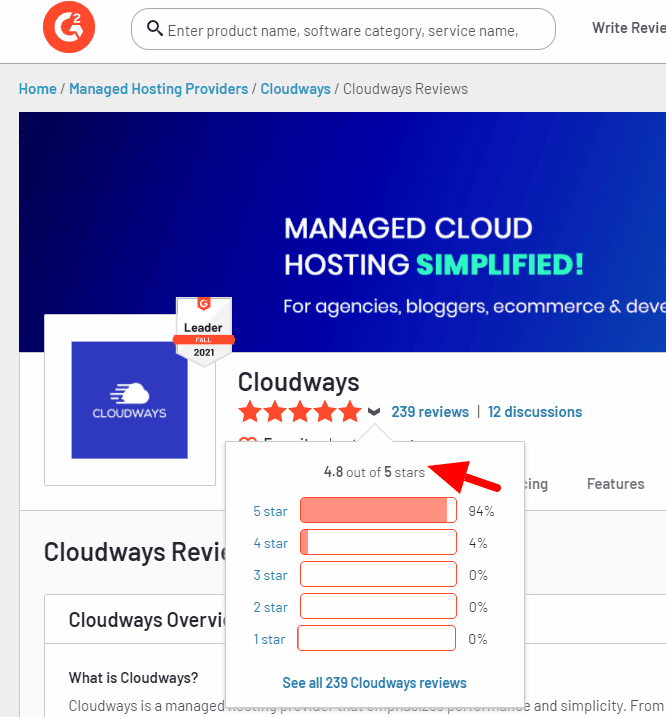Click the 3 star rating bar
The width and height of the screenshot is (666, 717).
(x=378, y=574)
